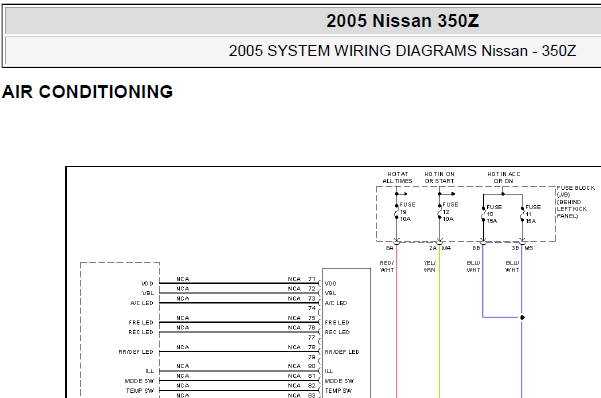Click 'FRE LED' inside the dashed-outline component
601x398 pixels.
point(141,323)
